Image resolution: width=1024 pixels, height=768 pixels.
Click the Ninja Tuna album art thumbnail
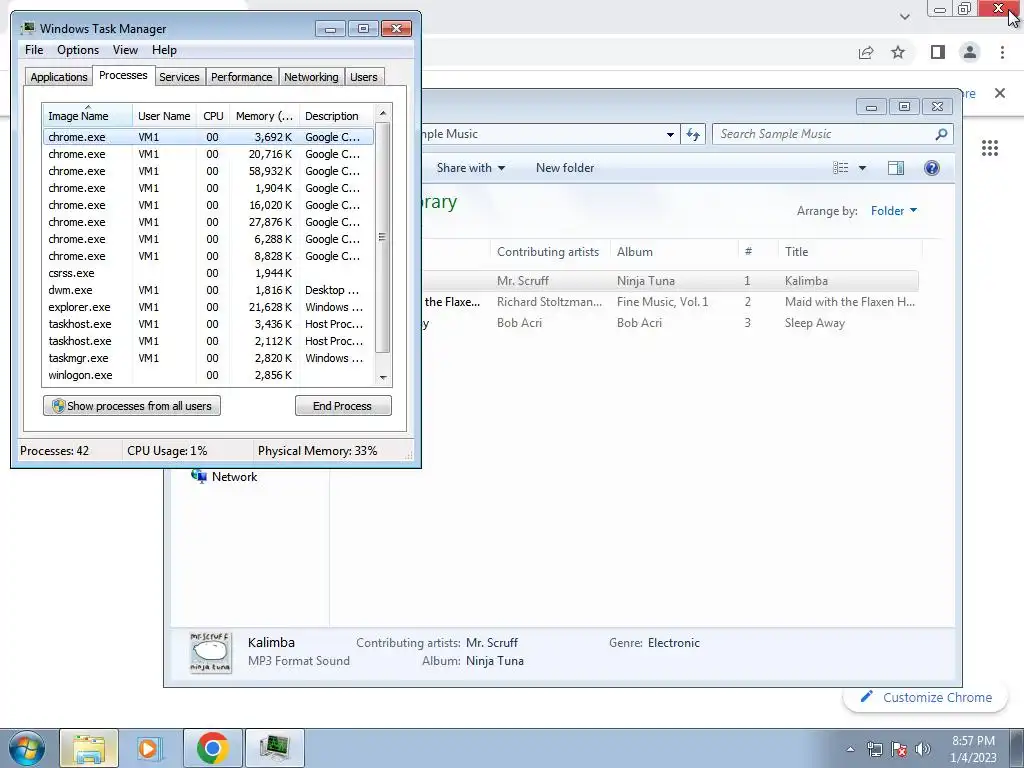click(x=210, y=652)
